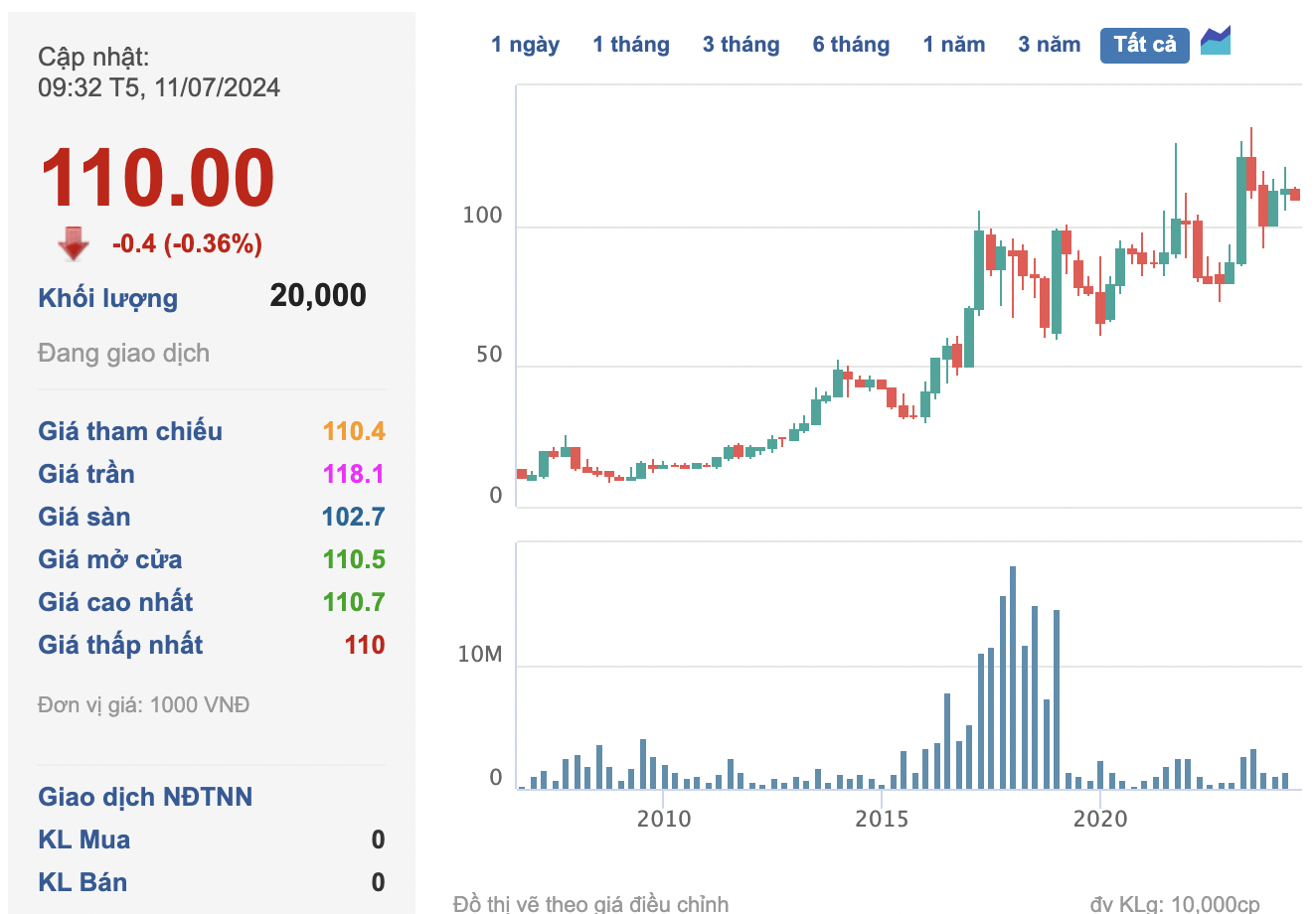The image size is (1316, 914).
Task: Click the 'Đơn vị giá: 1000 VNĐ' note
Action: [144, 705]
